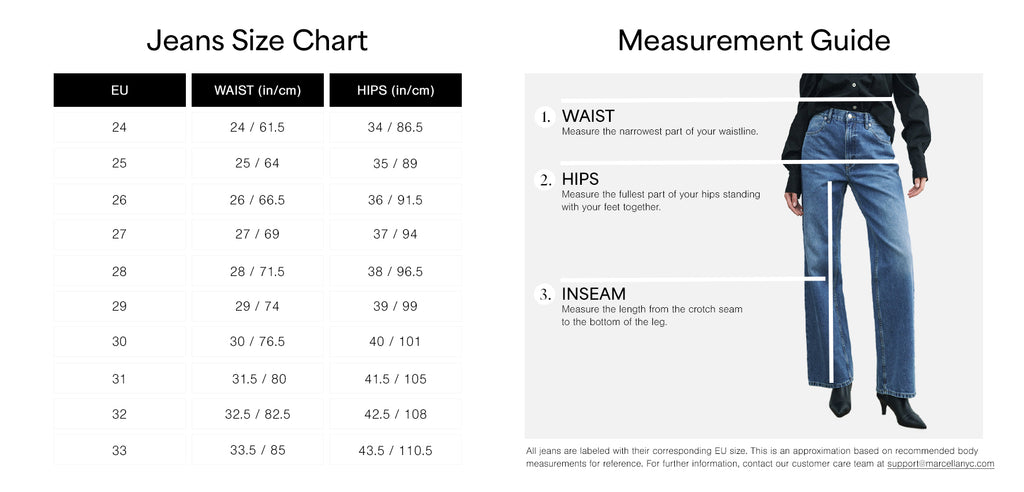Click the number 2 circle beside HIPS
1024x492 pixels.
pyautogui.click(x=545, y=180)
